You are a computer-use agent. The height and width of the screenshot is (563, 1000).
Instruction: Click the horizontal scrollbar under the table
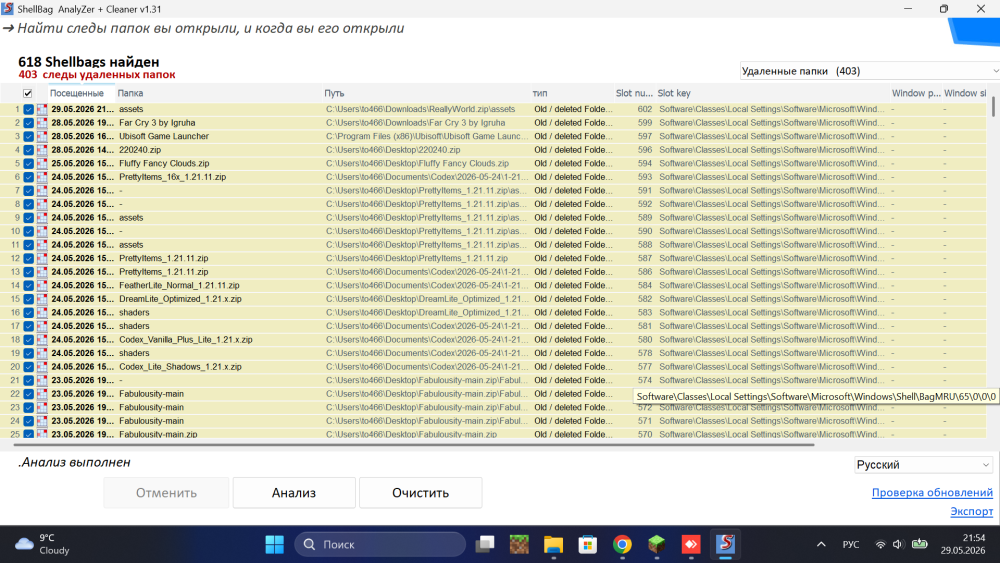[413, 444]
